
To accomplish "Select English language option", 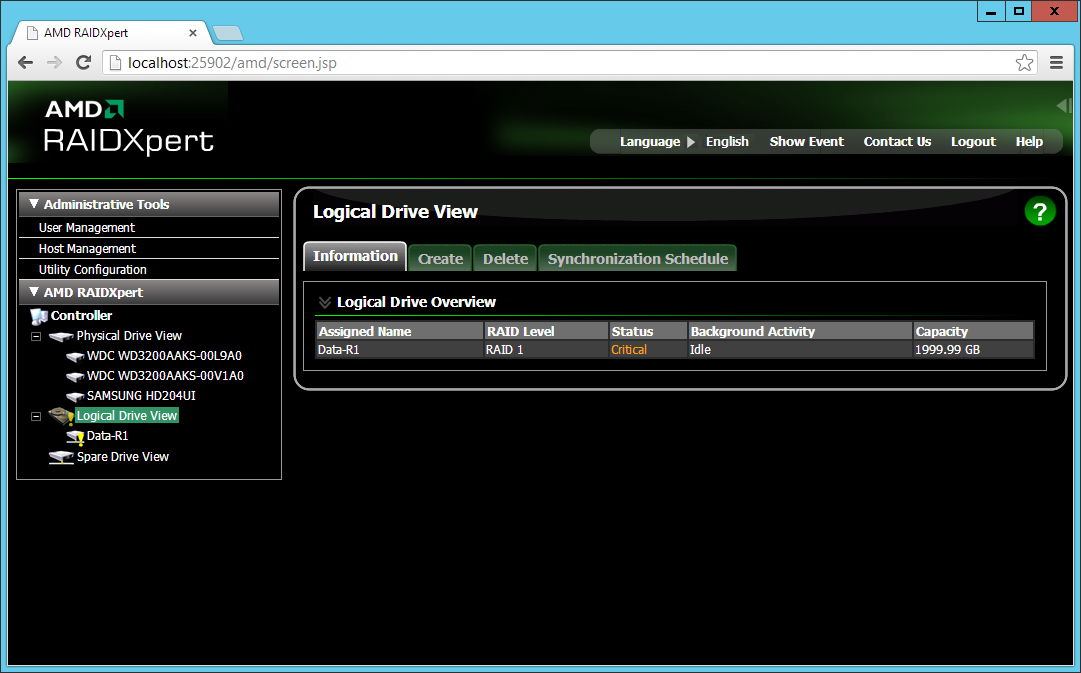I will click(727, 141).
